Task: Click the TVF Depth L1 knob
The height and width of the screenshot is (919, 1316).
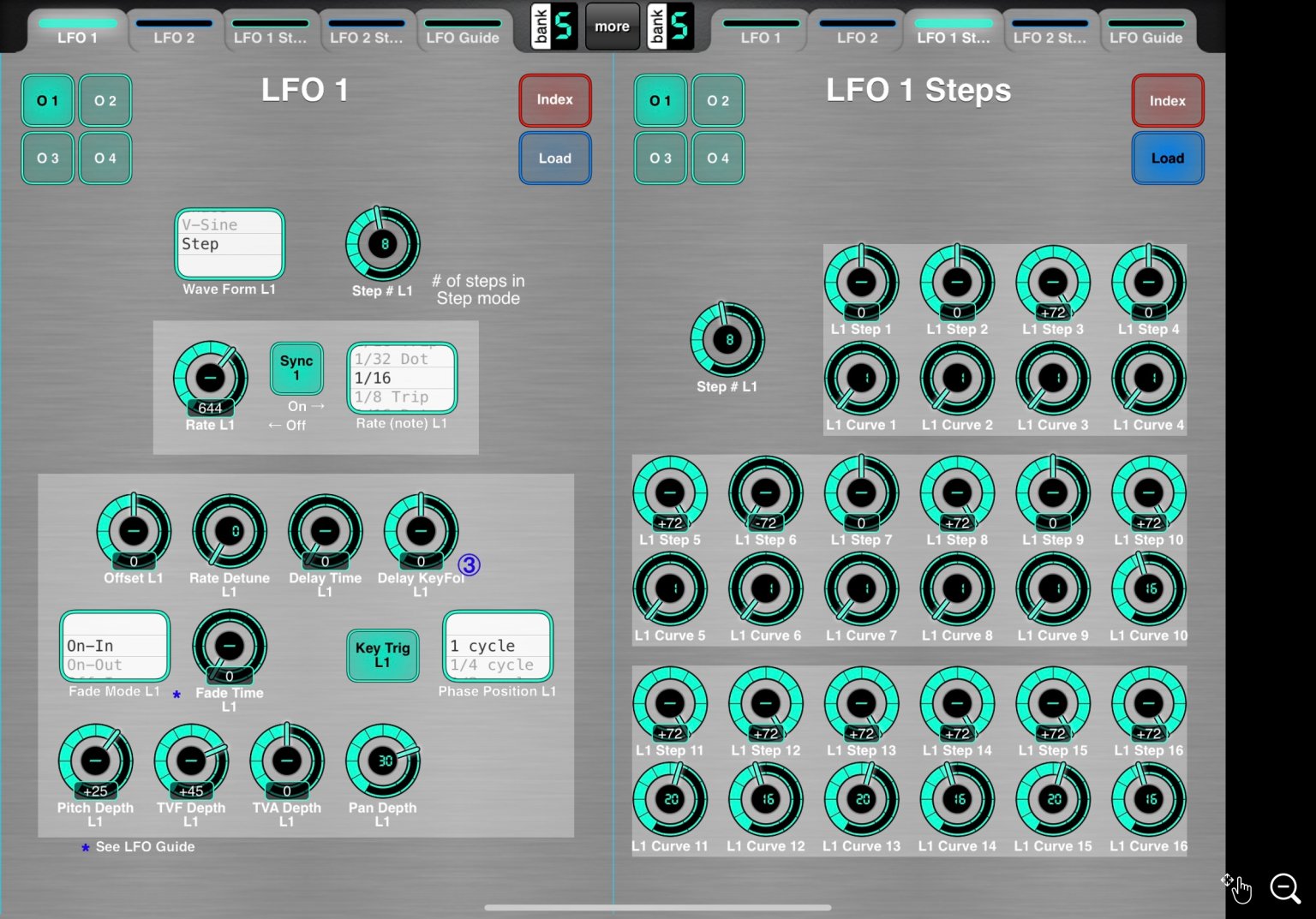Action: [x=191, y=761]
